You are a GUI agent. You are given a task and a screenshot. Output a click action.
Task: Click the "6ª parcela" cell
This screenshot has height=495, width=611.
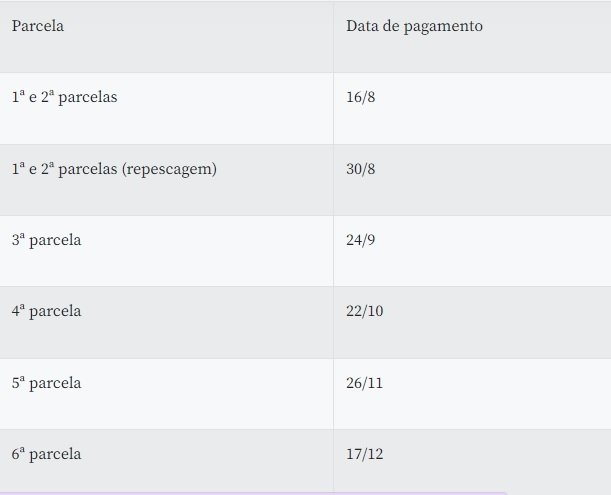pos(47,454)
